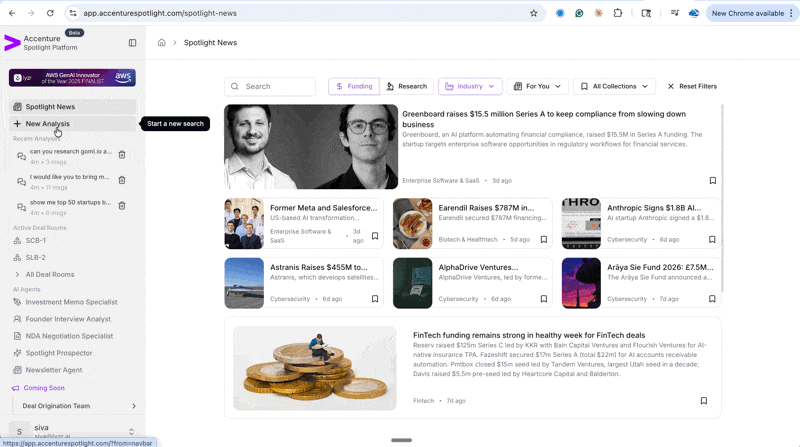Image resolution: width=800 pixels, height=447 pixels.
Task: Open the For You dropdown
Action: 537,86
